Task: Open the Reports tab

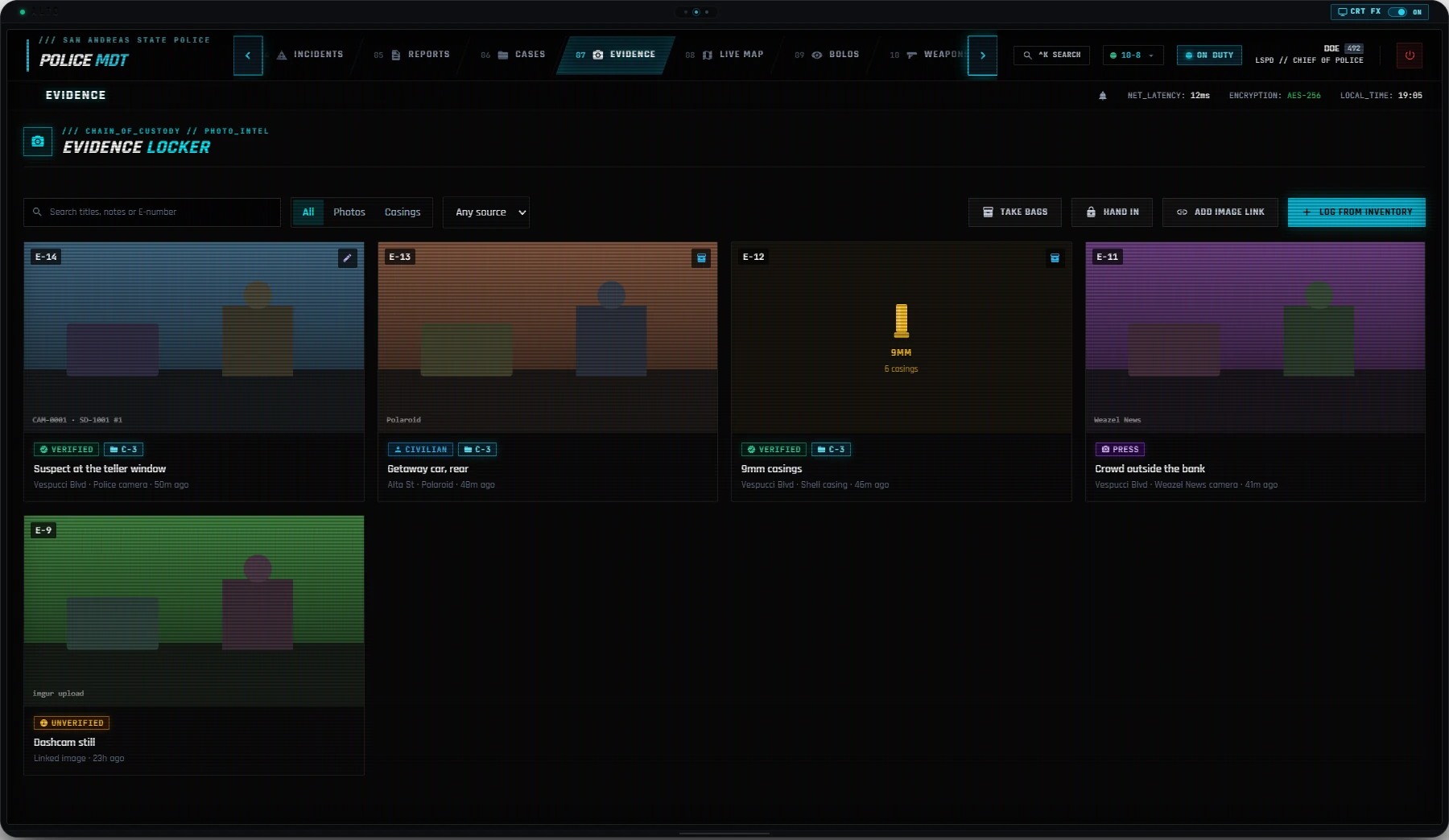Action: (x=411, y=55)
